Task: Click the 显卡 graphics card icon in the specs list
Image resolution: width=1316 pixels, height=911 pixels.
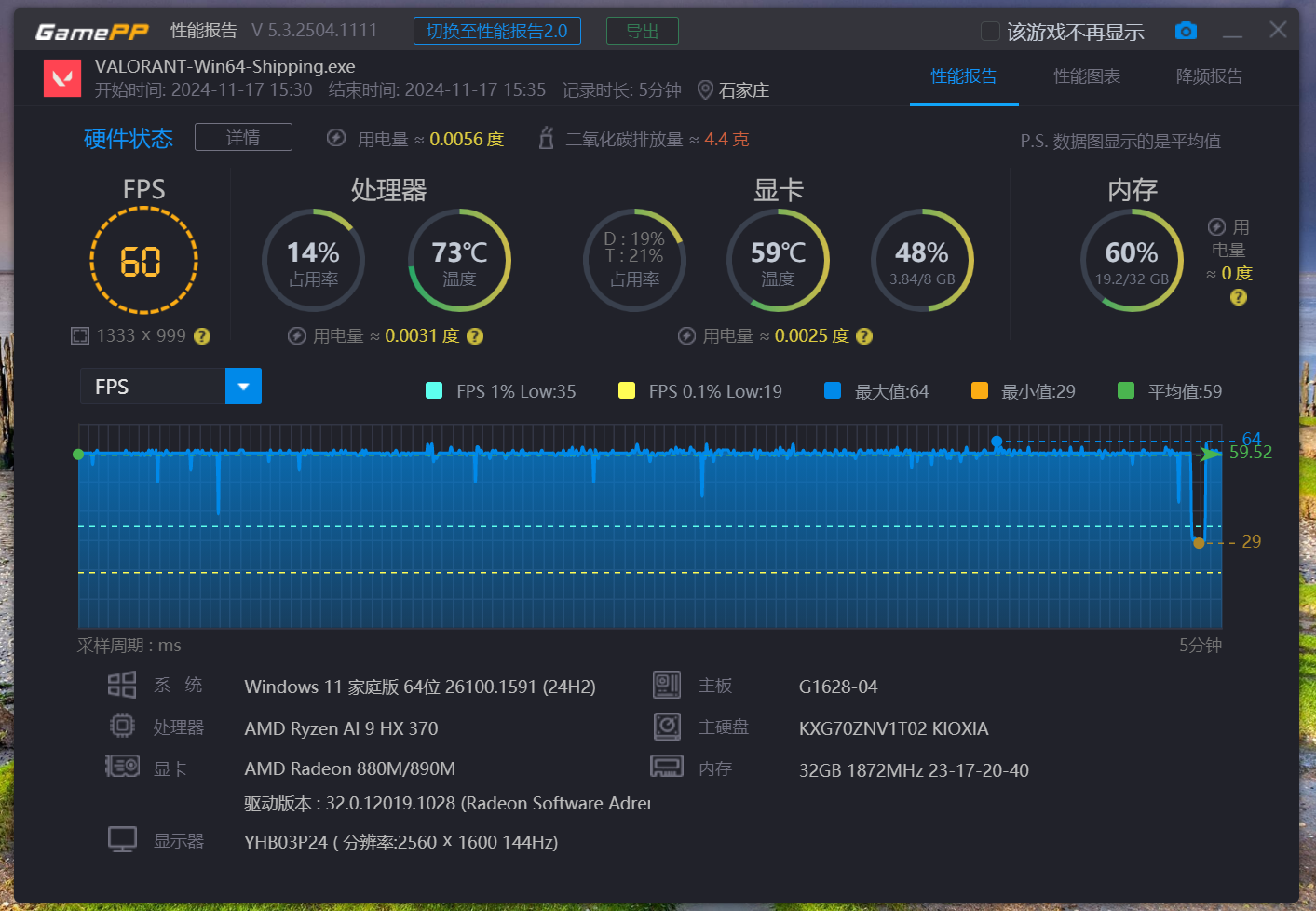Action: click(122, 767)
